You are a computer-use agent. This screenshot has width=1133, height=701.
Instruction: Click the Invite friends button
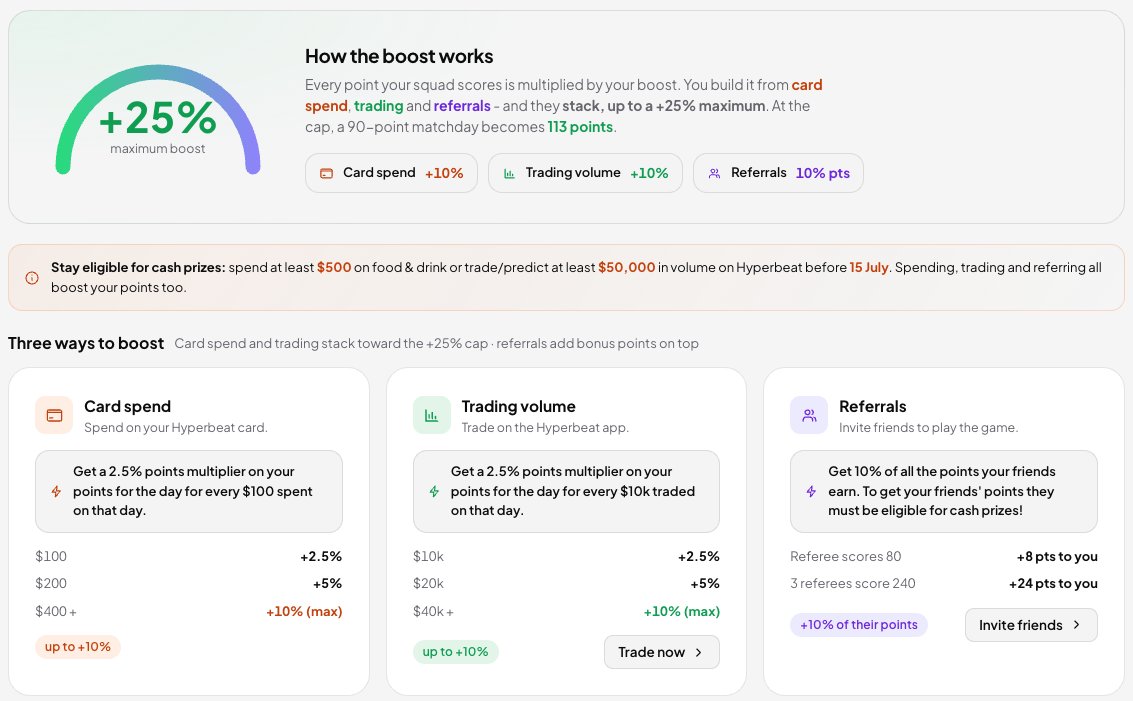point(1031,625)
